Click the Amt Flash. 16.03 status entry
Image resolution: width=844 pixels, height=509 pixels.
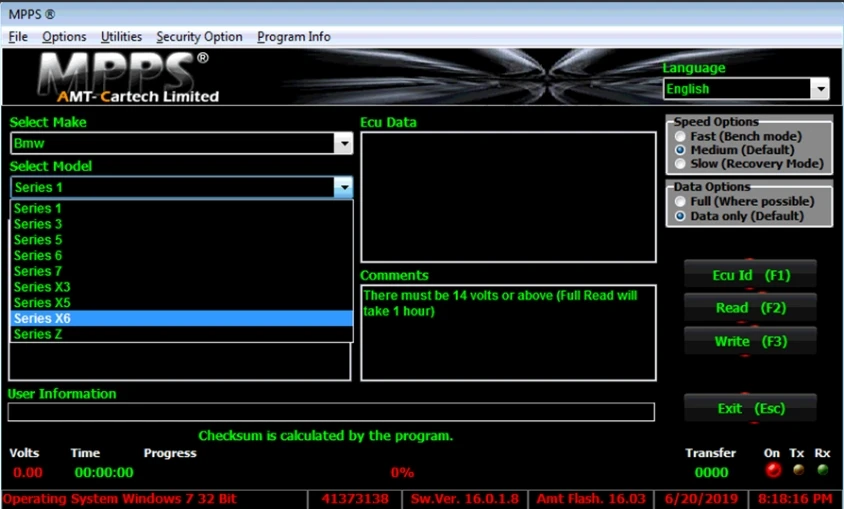pyautogui.click(x=591, y=499)
